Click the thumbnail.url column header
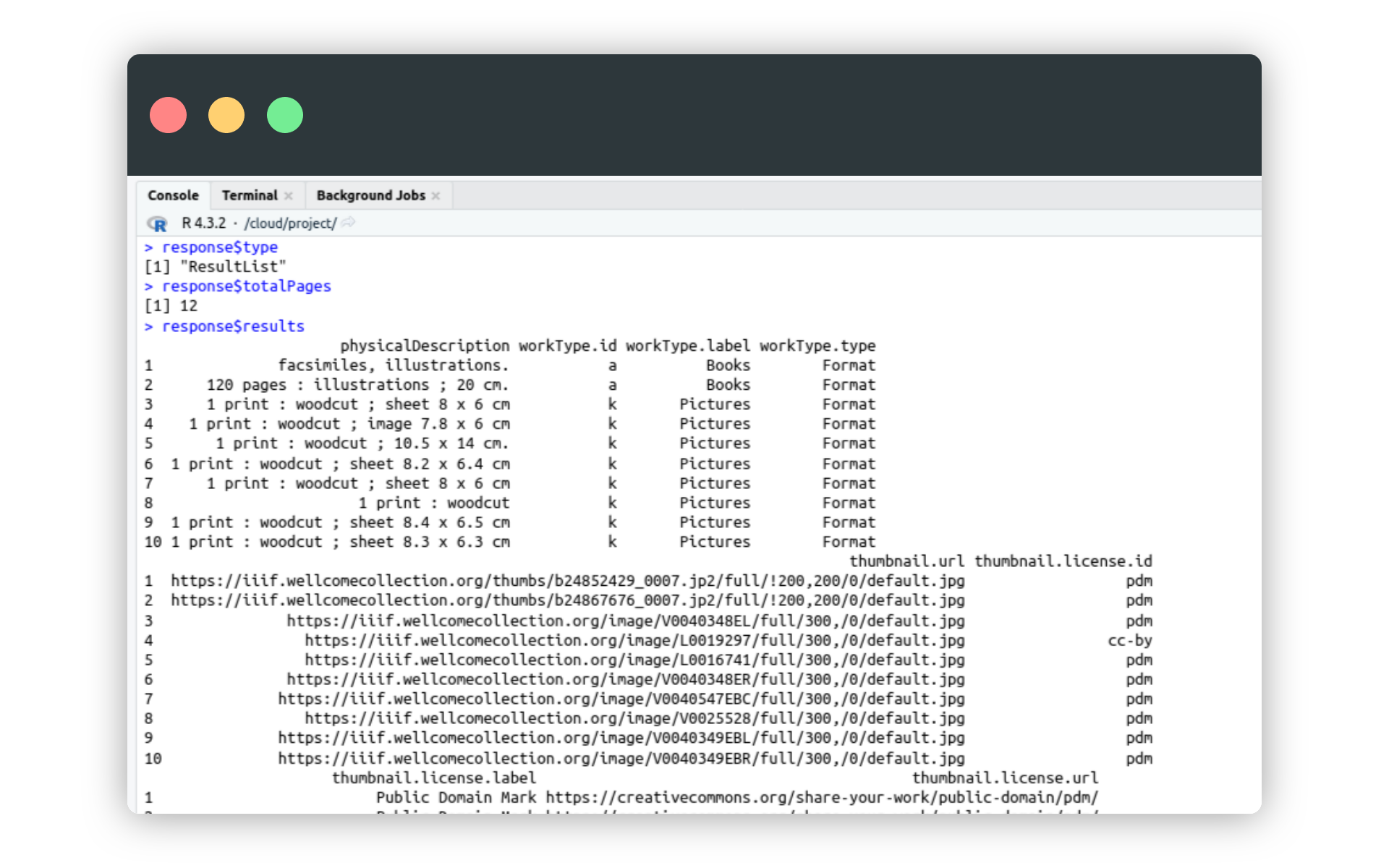This screenshot has width=1389, height=868. click(x=906, y=561)
